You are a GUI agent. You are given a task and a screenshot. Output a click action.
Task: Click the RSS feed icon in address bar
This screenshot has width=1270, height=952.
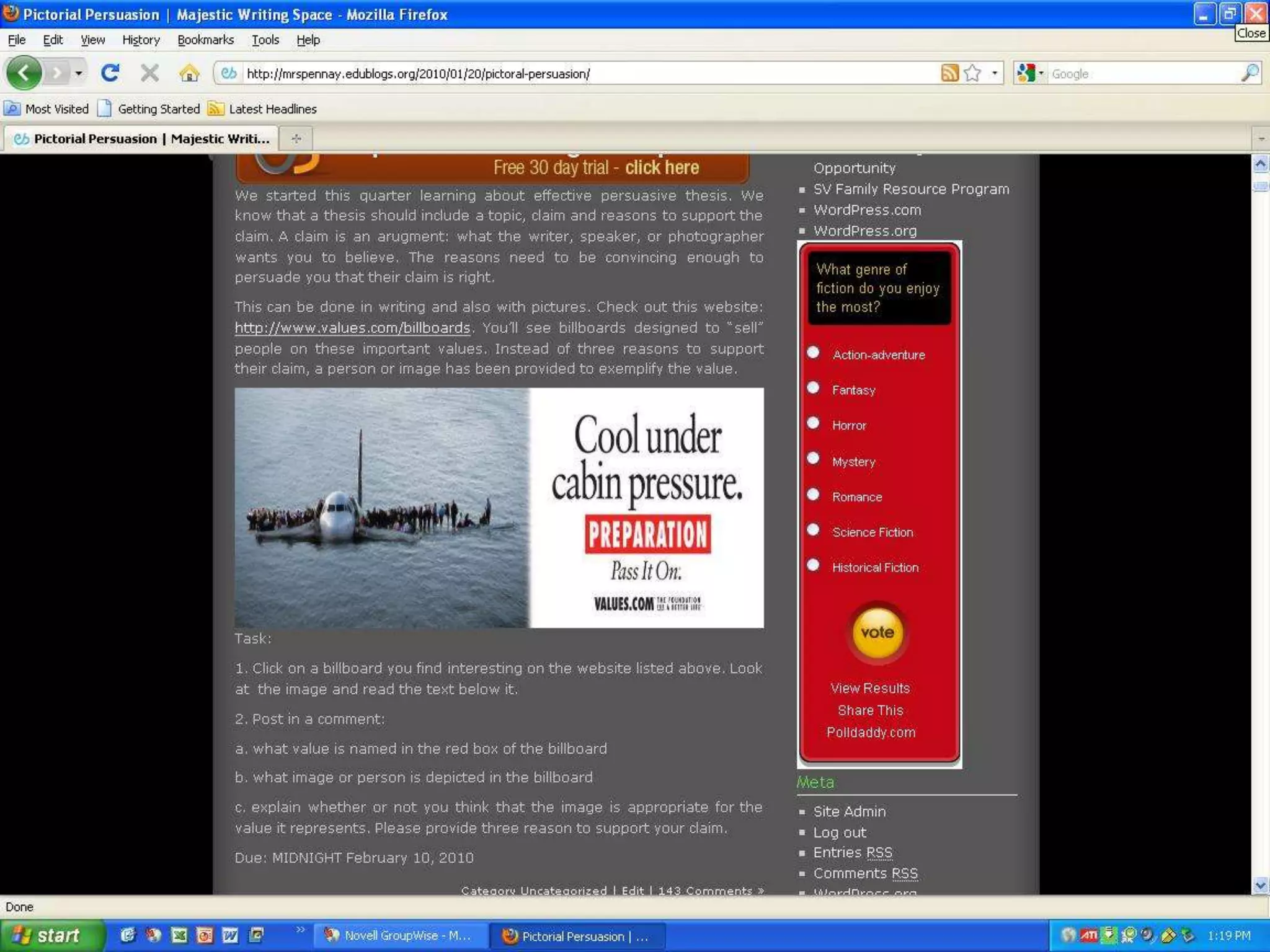[x=949, y=73]
